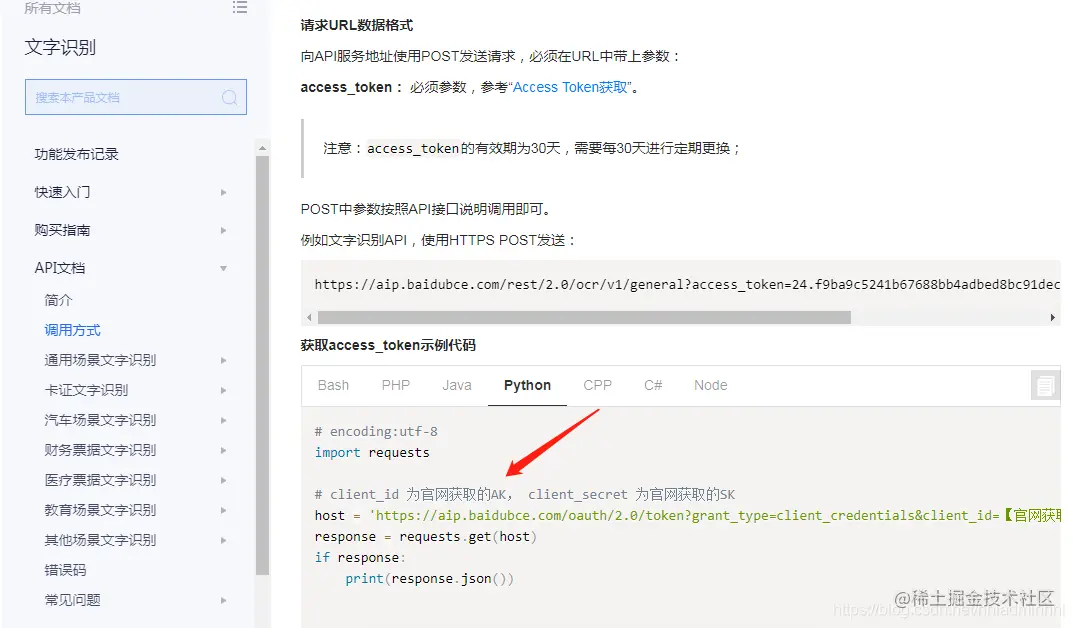Expand 汽车场景文字识别 submenu
The width and height of the screenshot is (1074, 628).
[x=223, y=420]
